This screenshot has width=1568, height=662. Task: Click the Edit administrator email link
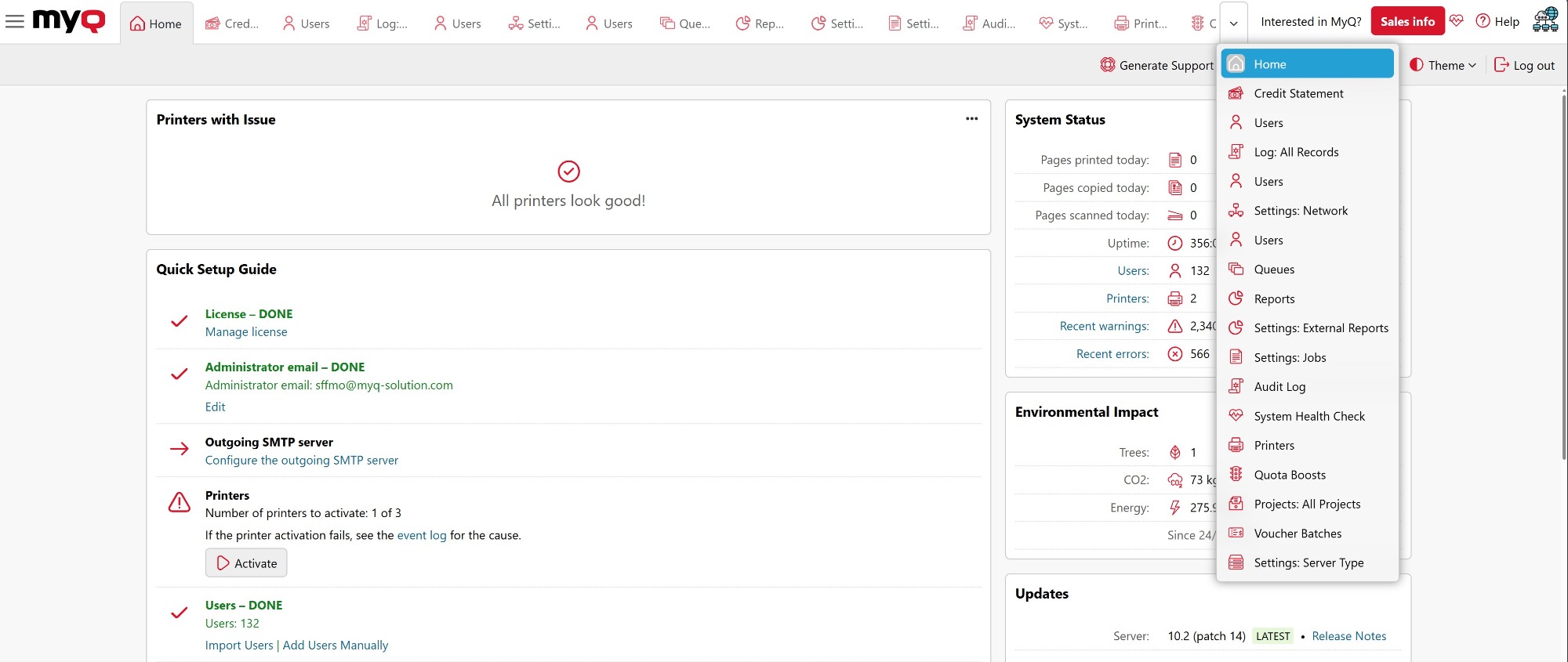coord(215,407)
